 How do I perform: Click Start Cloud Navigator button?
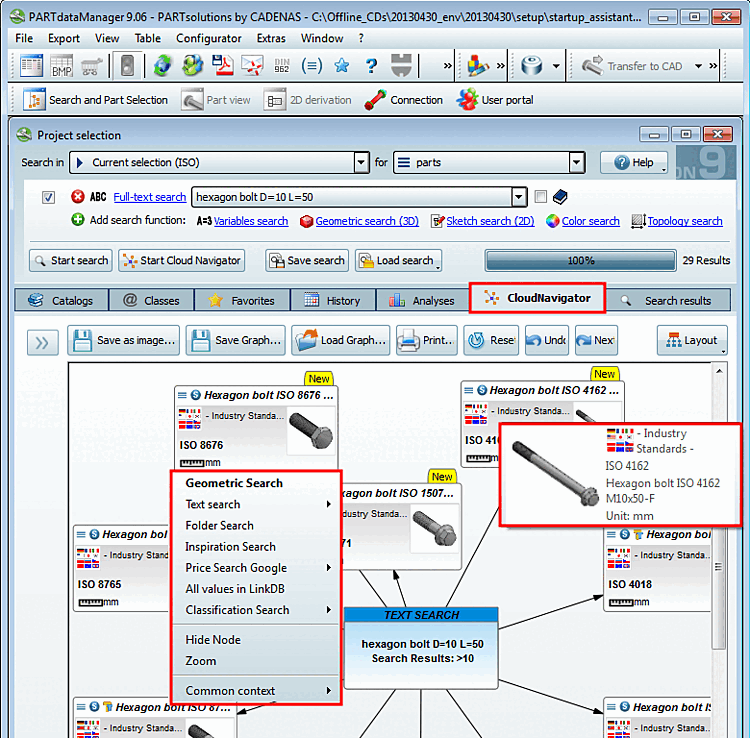tap(182, 261)
